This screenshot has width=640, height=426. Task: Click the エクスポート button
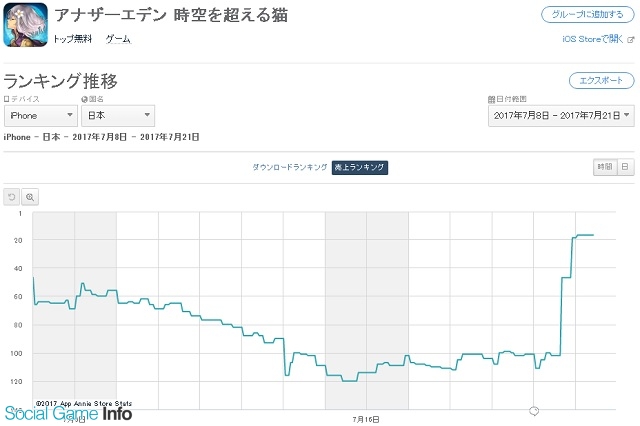coord(602,80)
